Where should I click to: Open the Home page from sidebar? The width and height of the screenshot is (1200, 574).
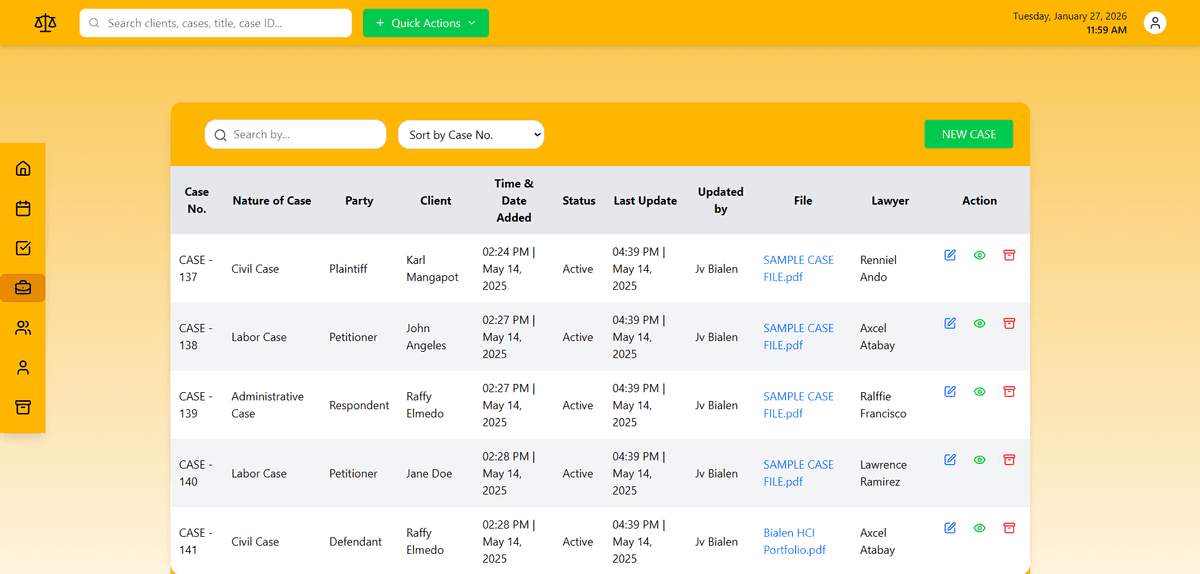click(x=23, y=168)
